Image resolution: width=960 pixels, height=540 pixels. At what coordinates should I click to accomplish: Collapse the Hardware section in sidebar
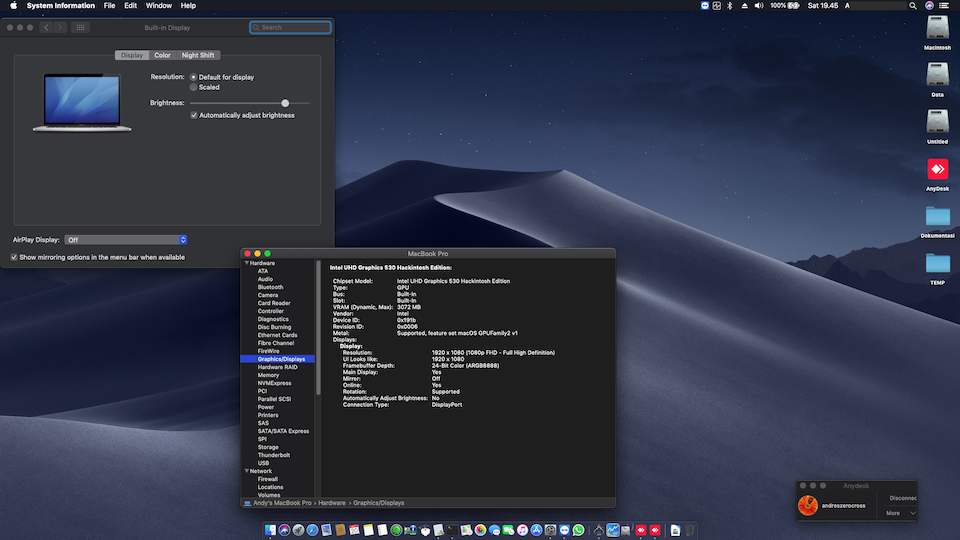246,263
